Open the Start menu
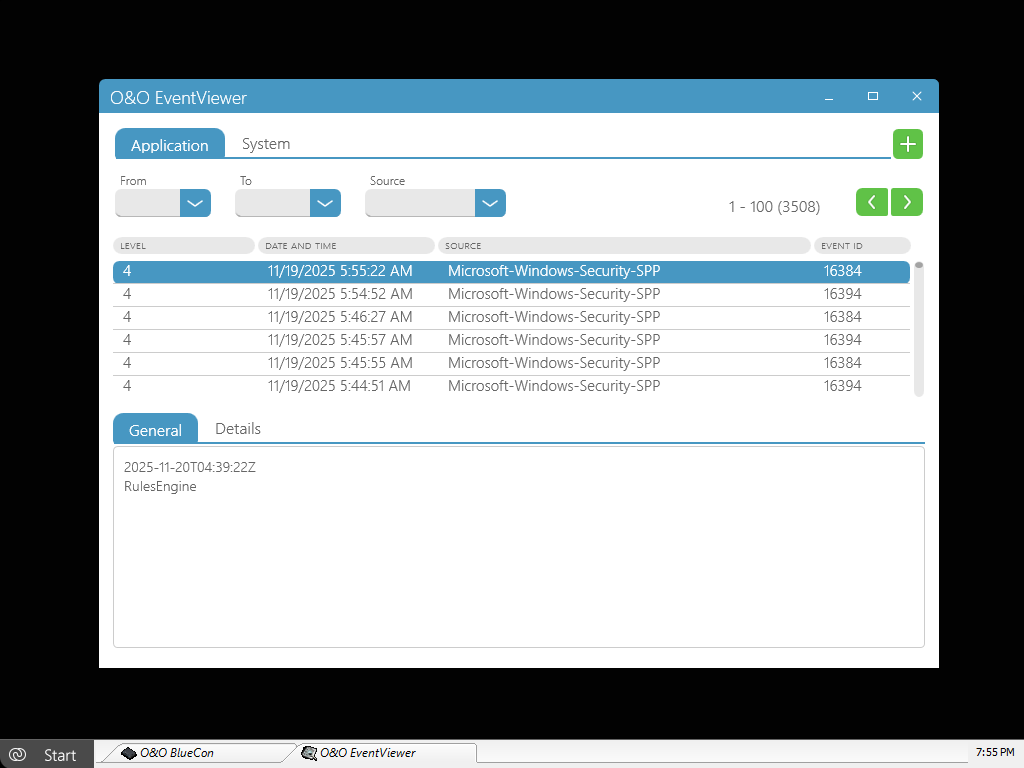1024x768 pixels. [x=48, y=754]
